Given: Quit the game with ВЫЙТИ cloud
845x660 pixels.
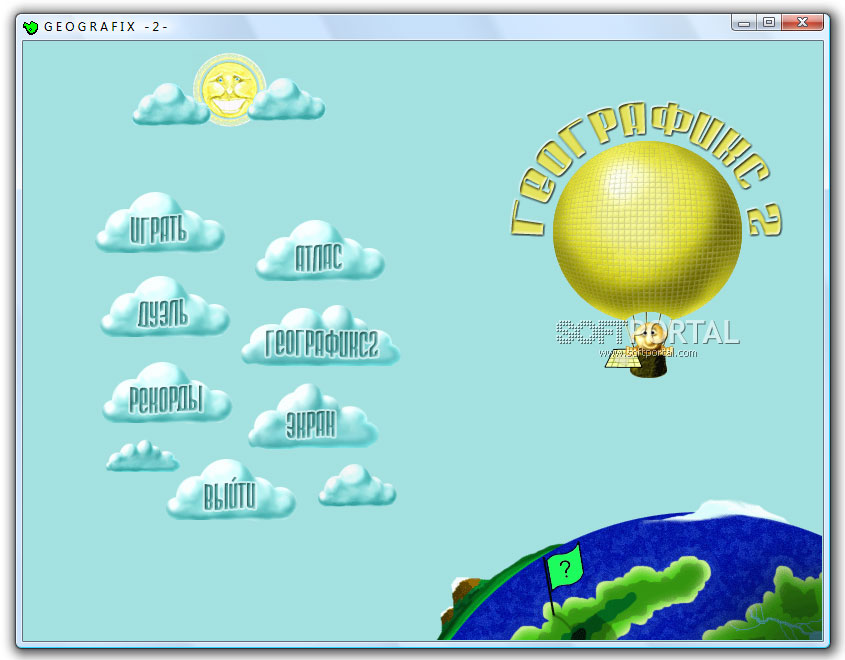Looking at the screenshot, I should pyautogui.click(x=231, y=490).
